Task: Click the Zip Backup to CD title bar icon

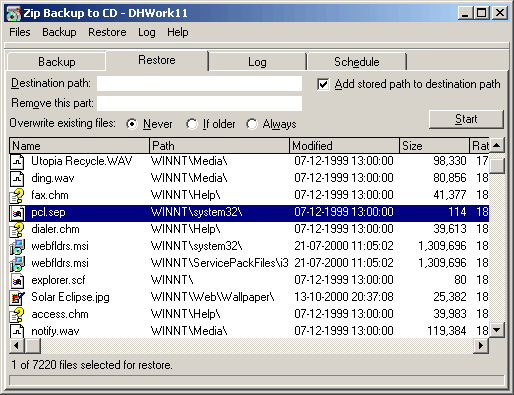Action: (14, 13)
